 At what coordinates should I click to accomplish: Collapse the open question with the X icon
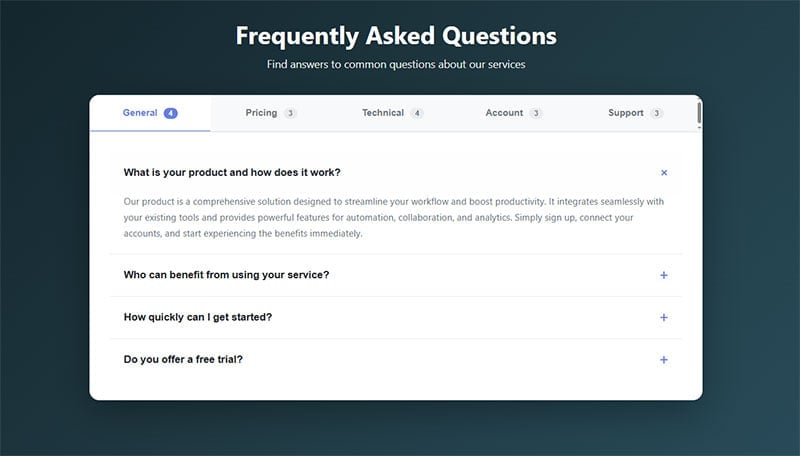pyautogui.click(x=664, y=173)
